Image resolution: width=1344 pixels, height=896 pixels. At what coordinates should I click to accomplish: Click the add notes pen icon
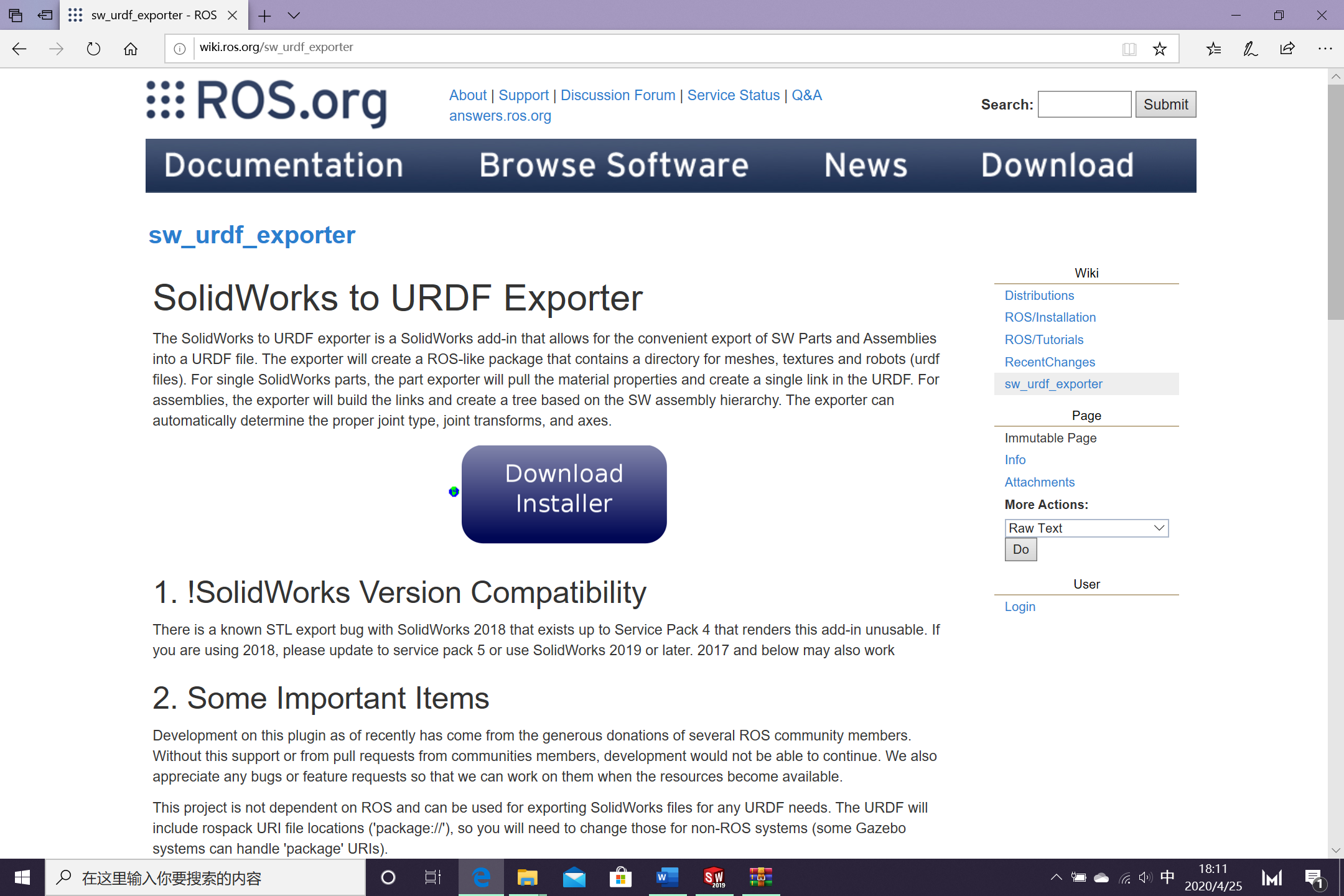tap(1250, 49)
